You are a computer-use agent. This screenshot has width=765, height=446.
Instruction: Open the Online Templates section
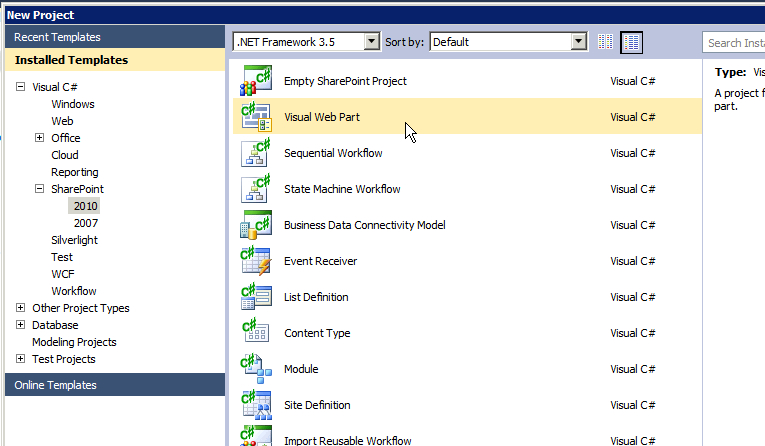(115, 385)
